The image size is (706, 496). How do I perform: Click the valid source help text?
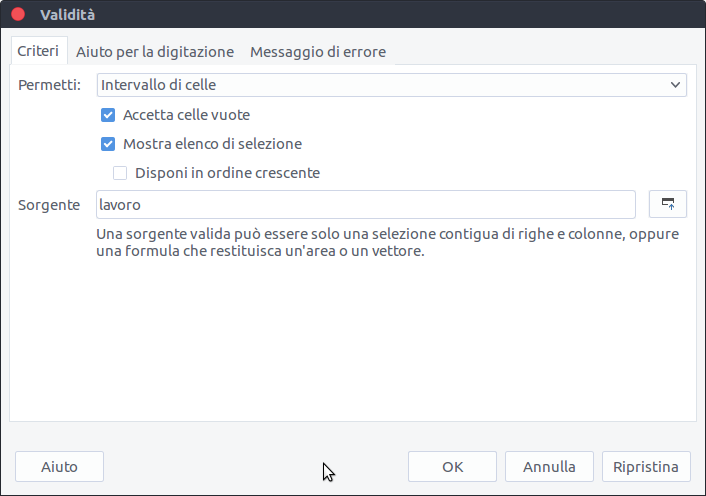[388, 243]
